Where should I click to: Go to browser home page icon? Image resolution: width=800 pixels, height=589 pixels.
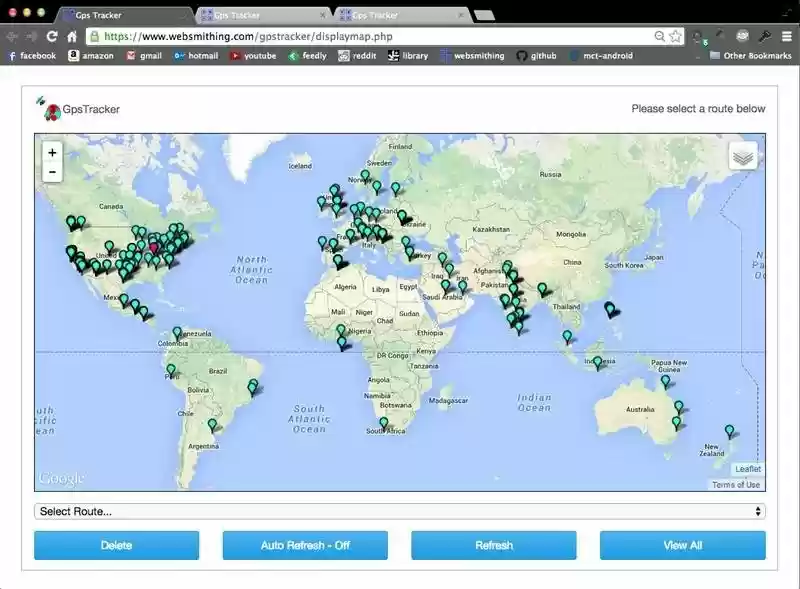72,36
